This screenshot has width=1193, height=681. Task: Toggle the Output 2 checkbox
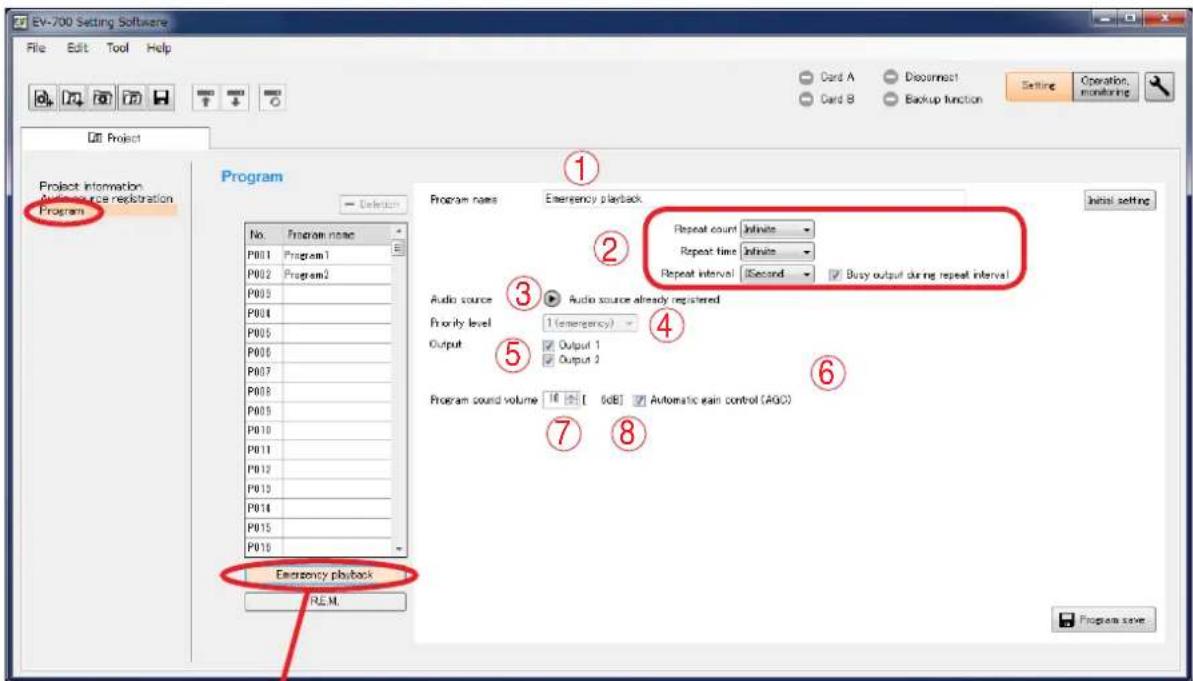[550, 359]
